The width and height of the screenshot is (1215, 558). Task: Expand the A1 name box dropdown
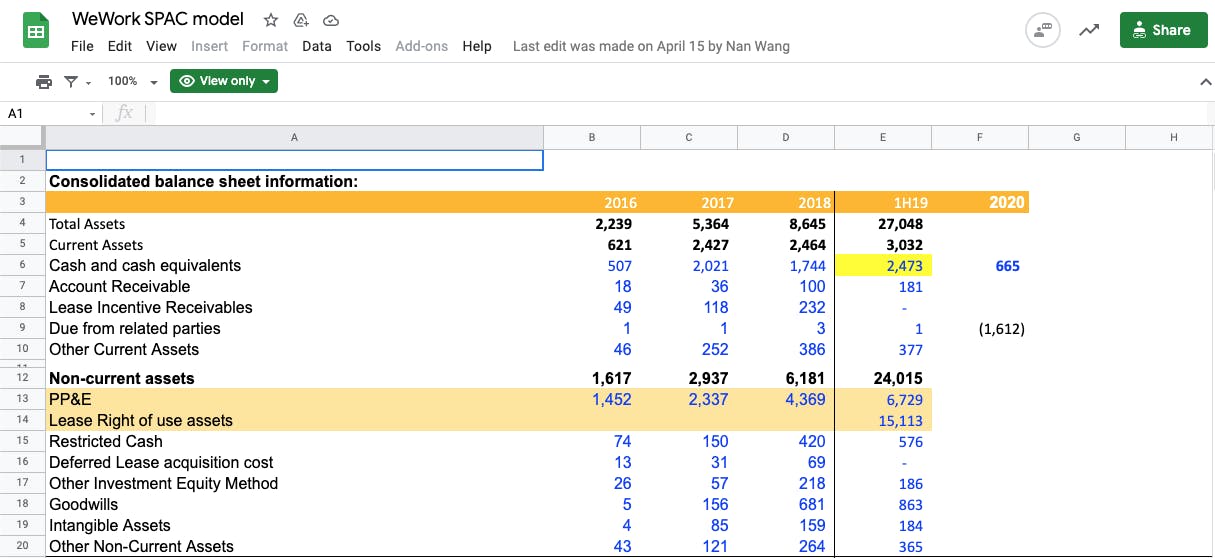[93, 114]
